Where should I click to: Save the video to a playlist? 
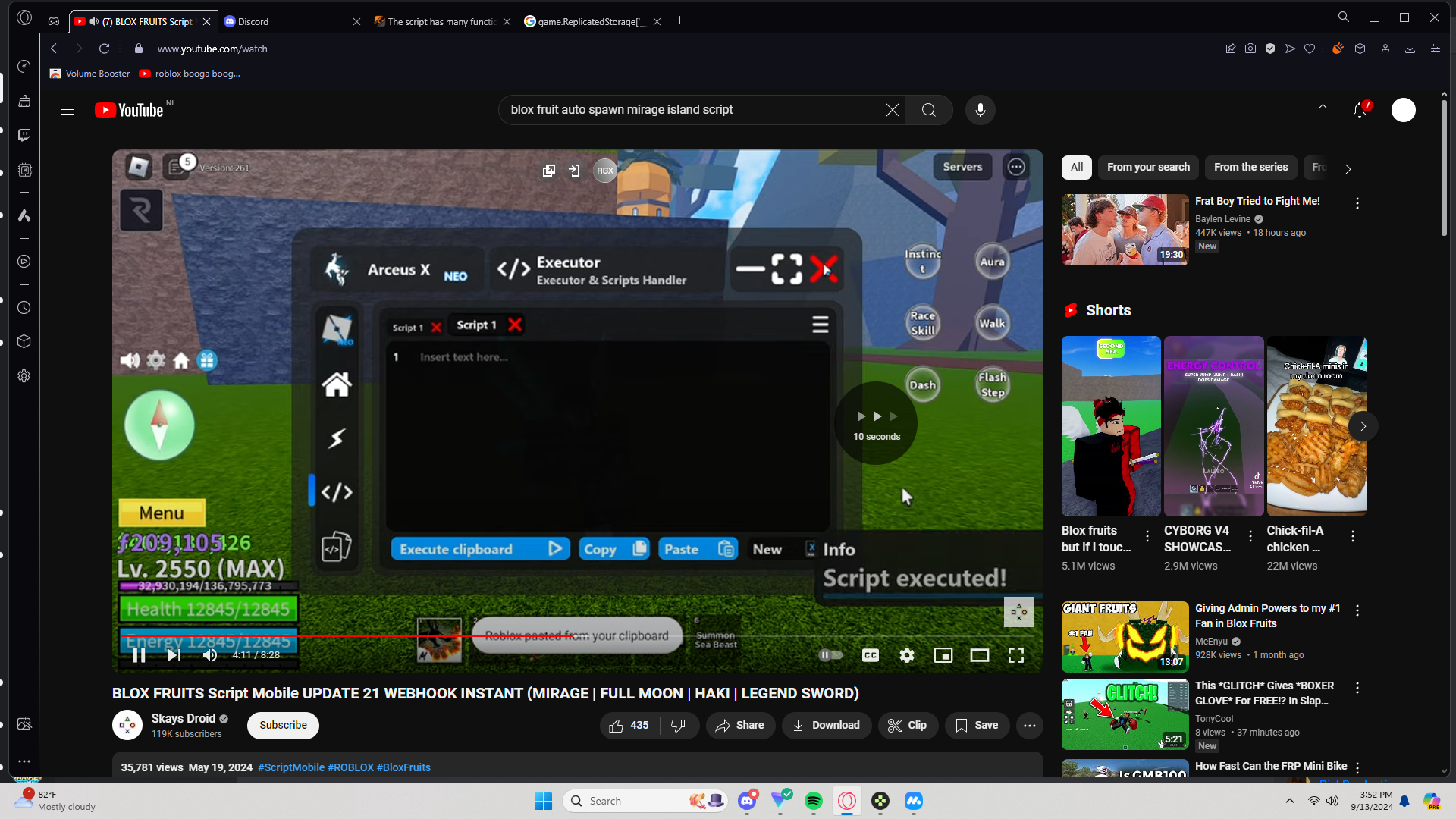click(977, 726)
